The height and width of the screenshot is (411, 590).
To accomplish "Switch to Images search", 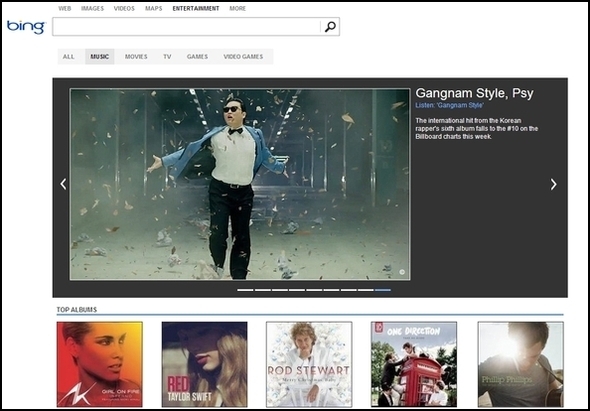I will [x=92, y=8].
